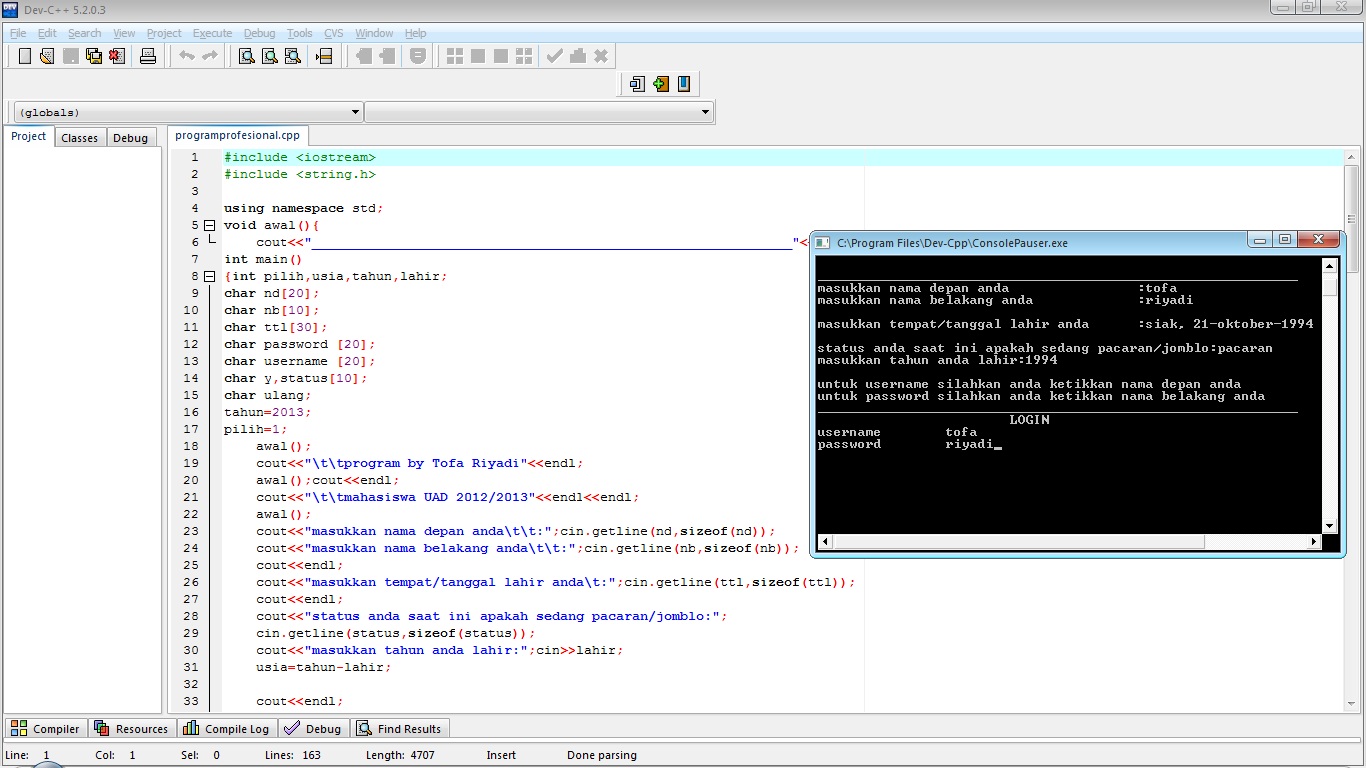Viewport: 1366px width, 768px height.
Task: Click the Print toolbar icon
Action: [x=148, y=56]
